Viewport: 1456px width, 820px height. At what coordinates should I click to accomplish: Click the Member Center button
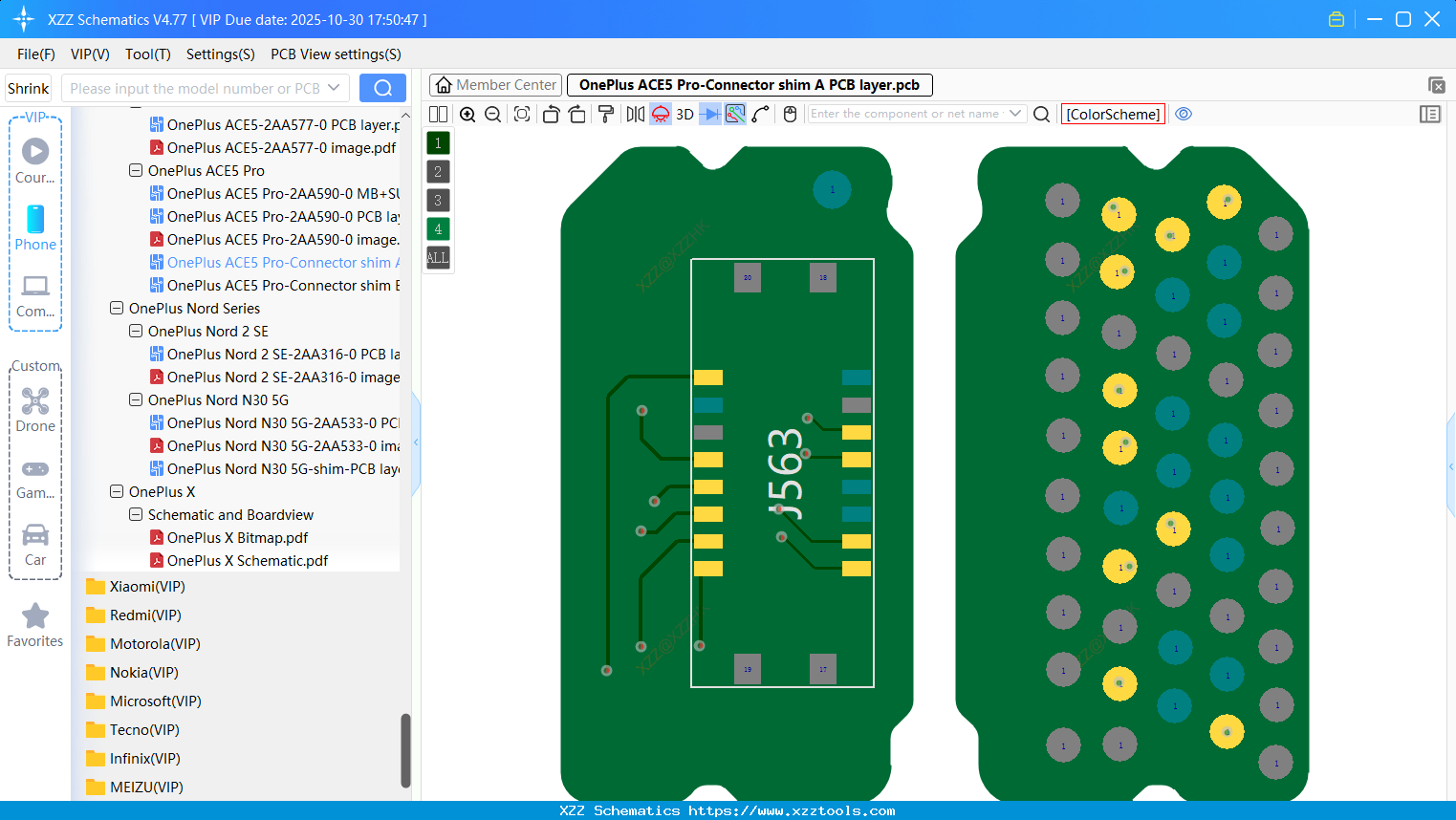click(495, 84)
